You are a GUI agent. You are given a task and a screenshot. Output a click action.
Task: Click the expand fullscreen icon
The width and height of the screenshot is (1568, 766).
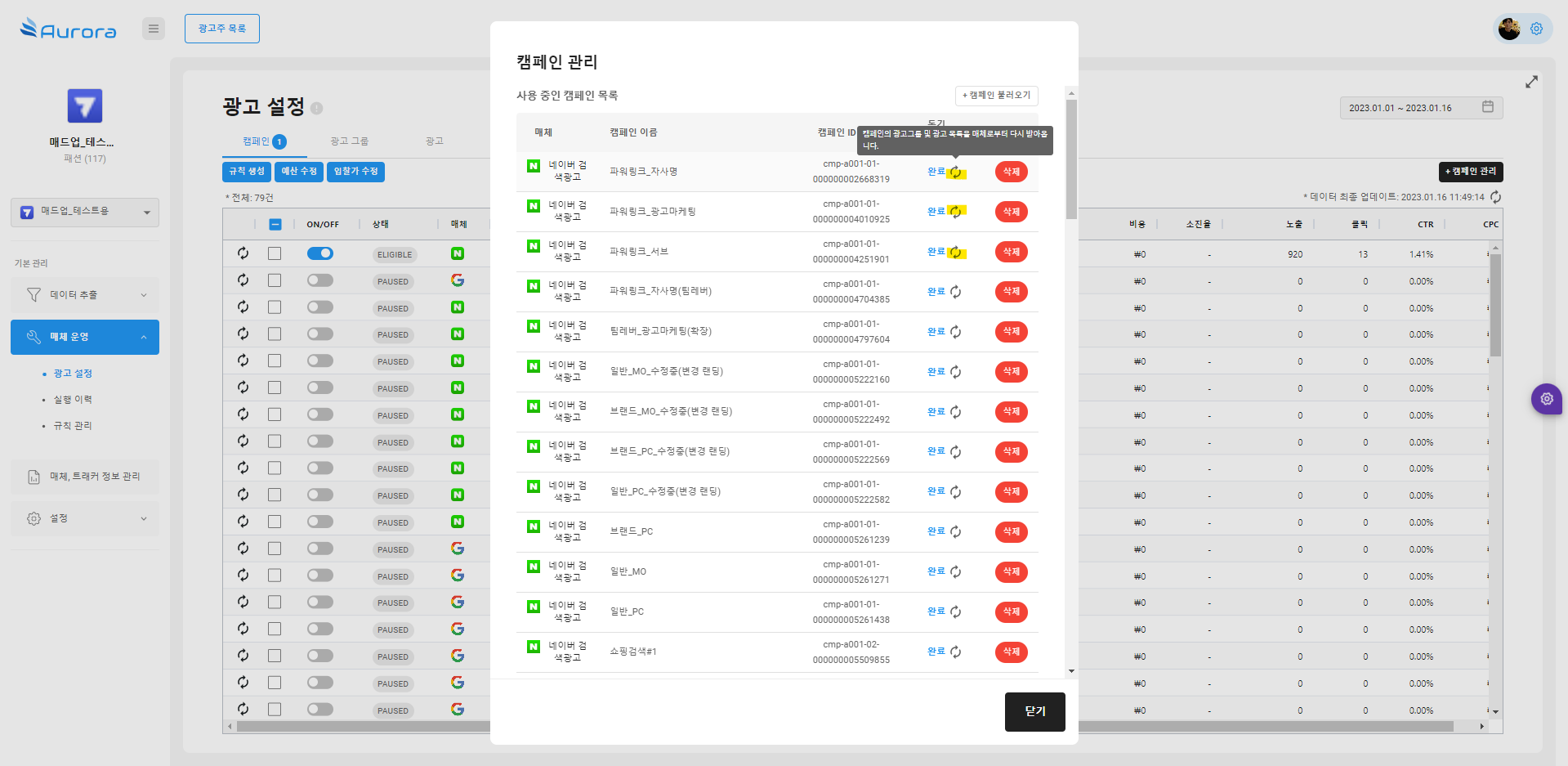[x=1531, y=82]
